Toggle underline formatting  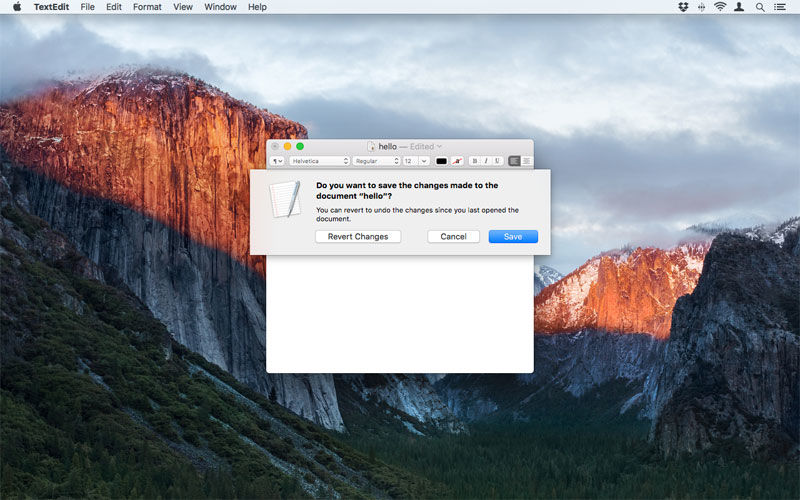pos(497,161)
